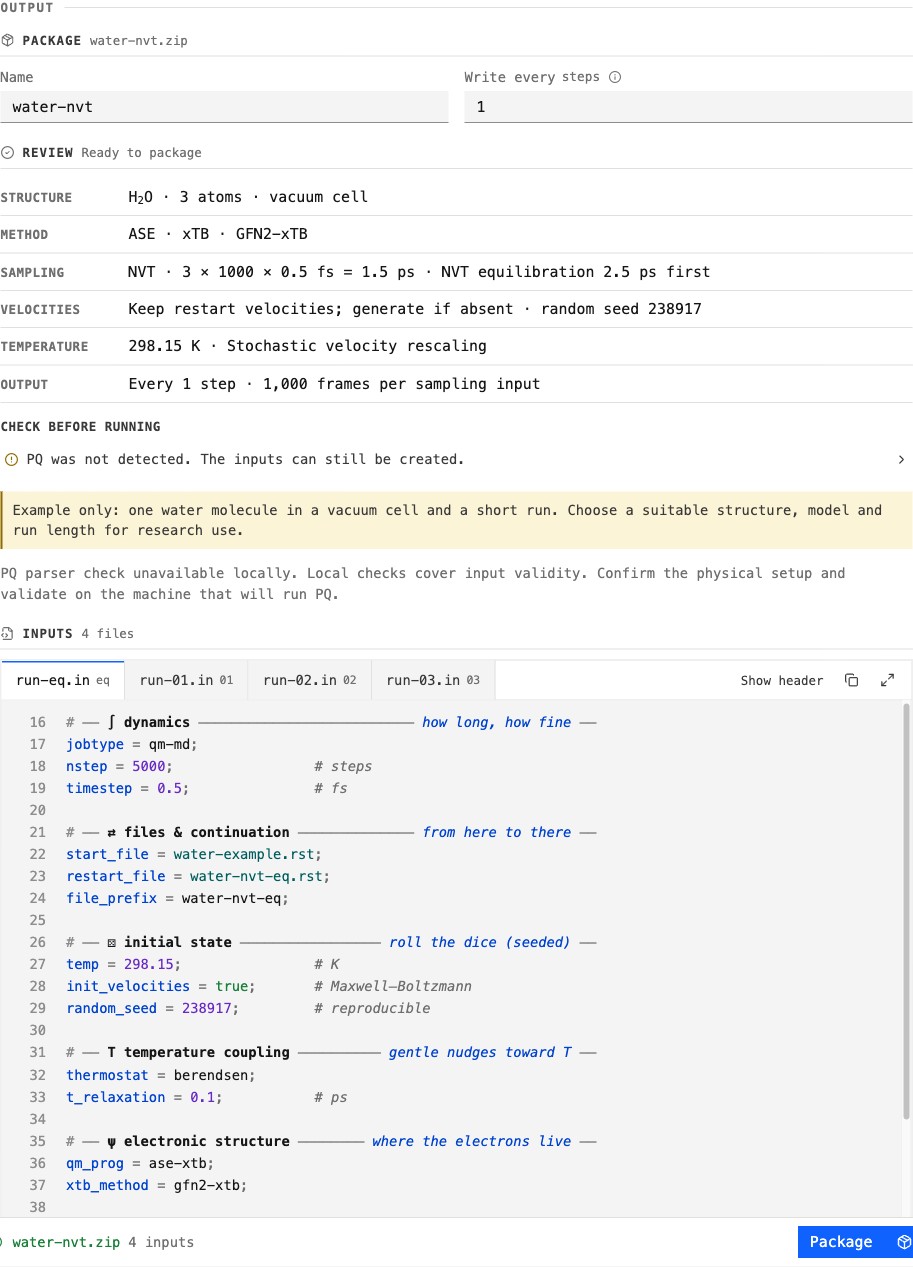Edit the Name field water-nvt
This screenshot has height=1267, width=913.
tap(224, 107)
